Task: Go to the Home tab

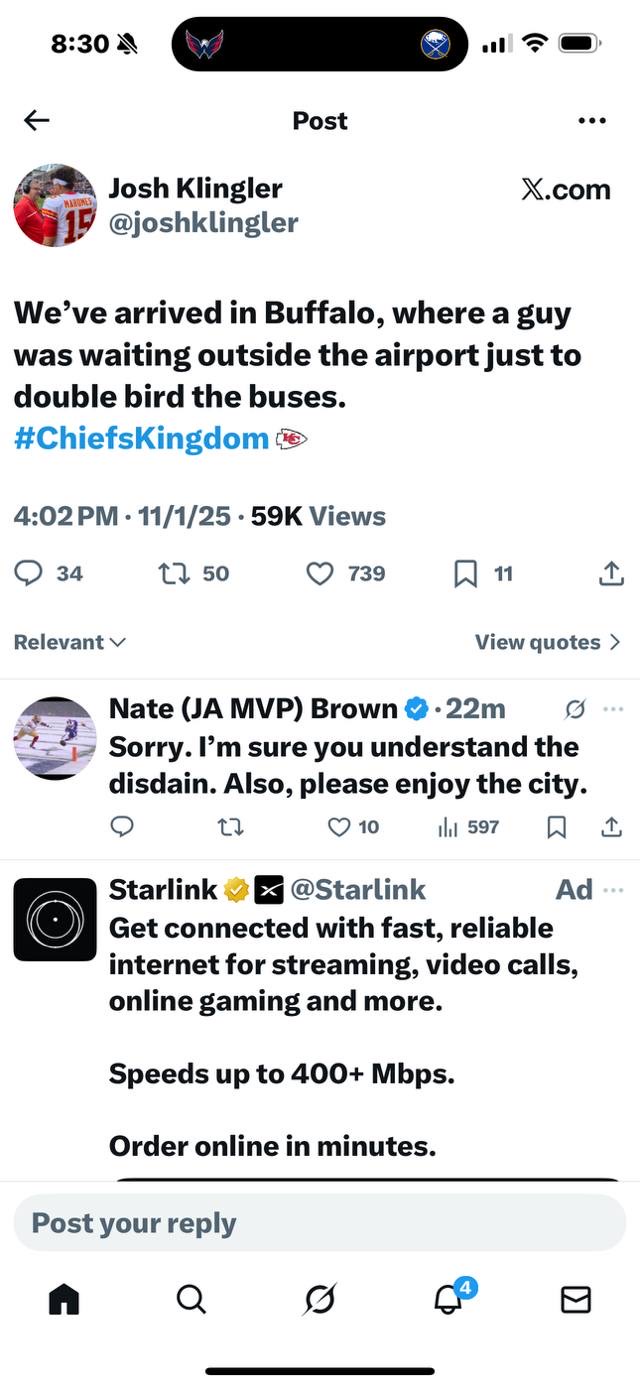Action: coord(64,1298)
